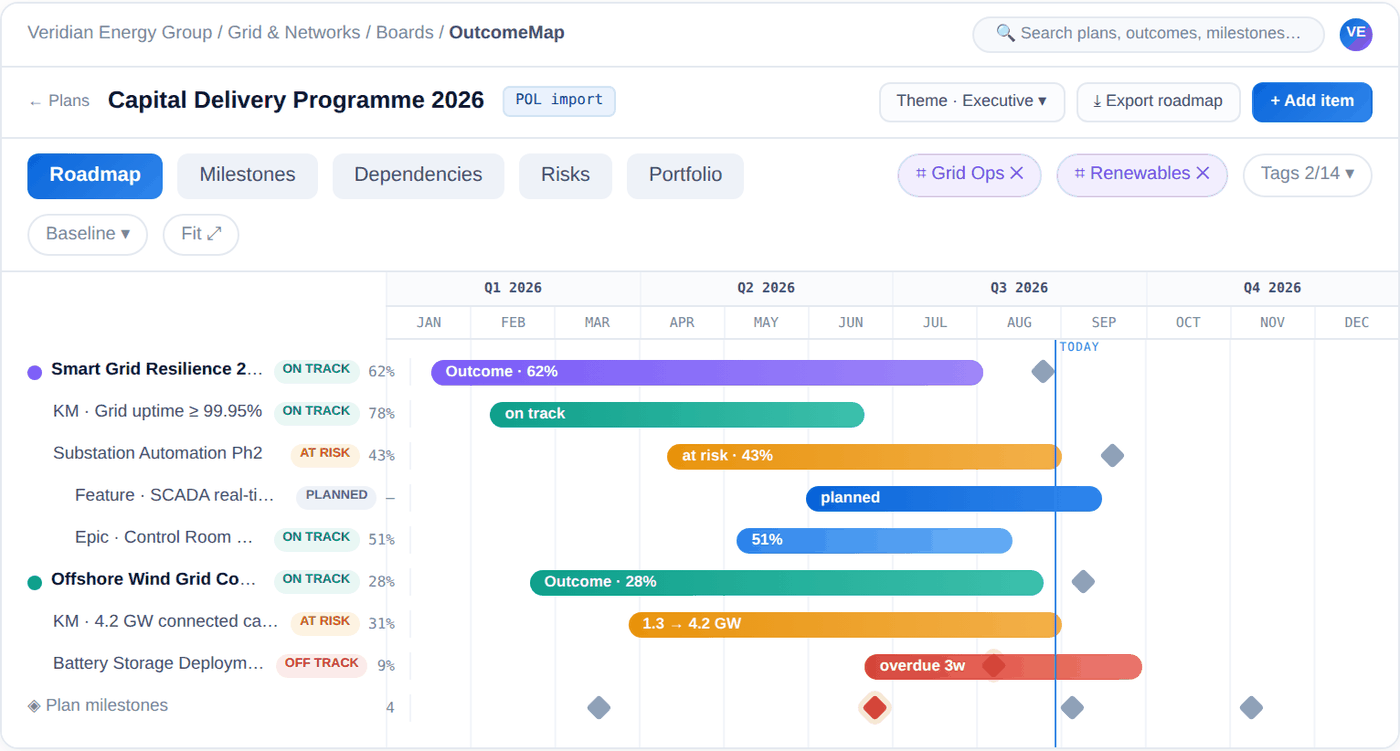Click the orange at risk 43% bar
The height and width of the screenshot is (751, 1400).
(864, 456)
